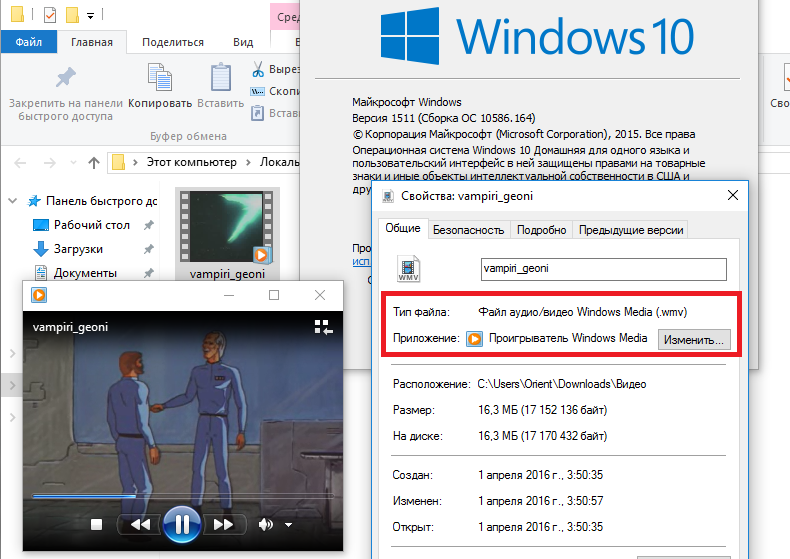Image resolution: width=790 pixels, height=559 pixels.
Task: Click the quick access toolbar folder icon
Action: [17, 14]
